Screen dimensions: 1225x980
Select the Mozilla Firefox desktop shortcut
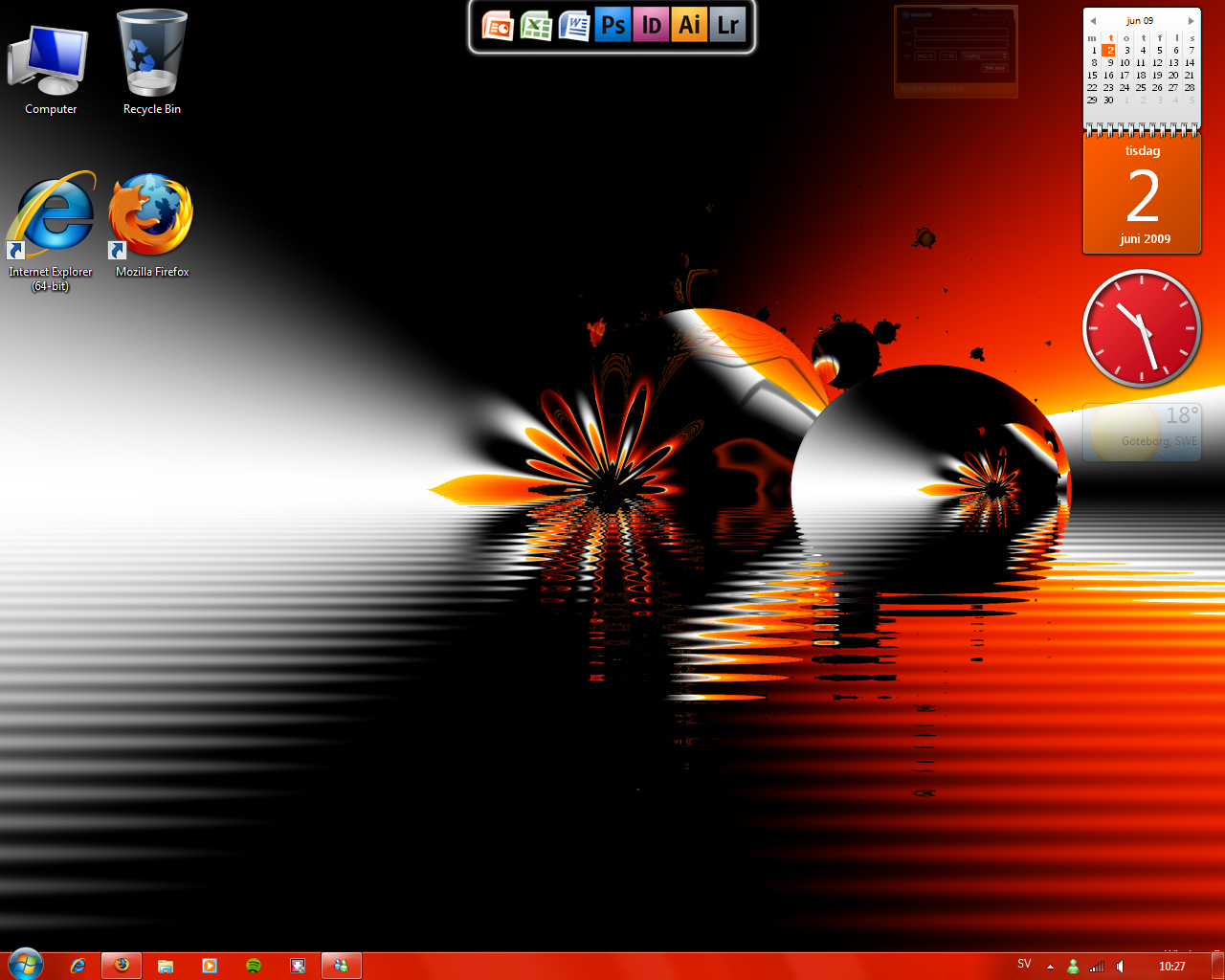152,226
